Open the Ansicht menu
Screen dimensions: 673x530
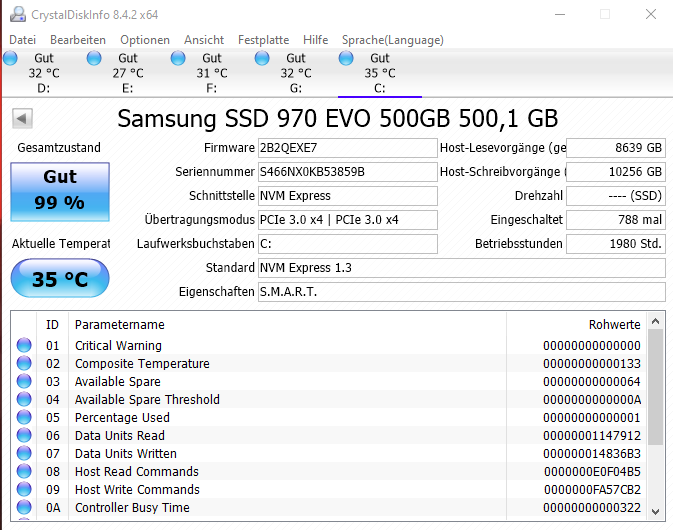tap(204, 40)
